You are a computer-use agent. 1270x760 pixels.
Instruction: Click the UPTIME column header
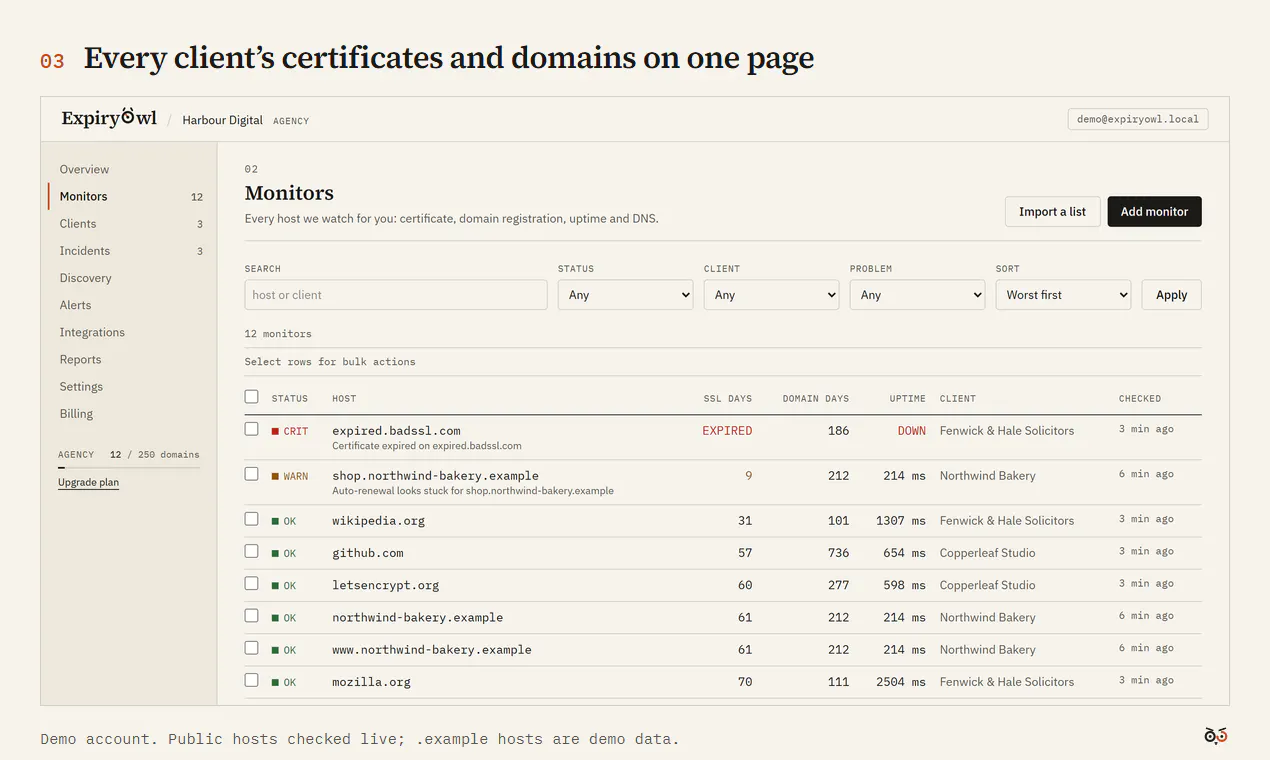(907, 398)
